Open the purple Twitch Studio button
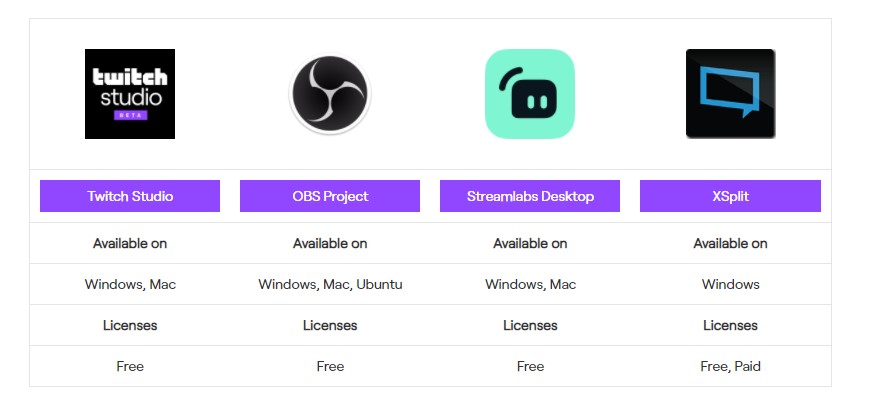This screenshot has width=869, height=406. click(x=130, y=196)
